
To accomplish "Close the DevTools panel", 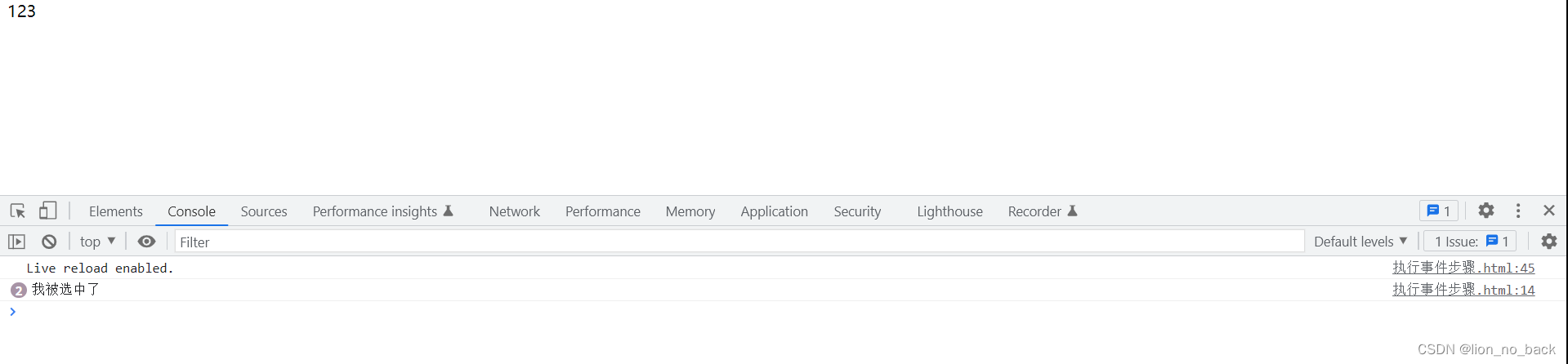I will [1549, 211].
